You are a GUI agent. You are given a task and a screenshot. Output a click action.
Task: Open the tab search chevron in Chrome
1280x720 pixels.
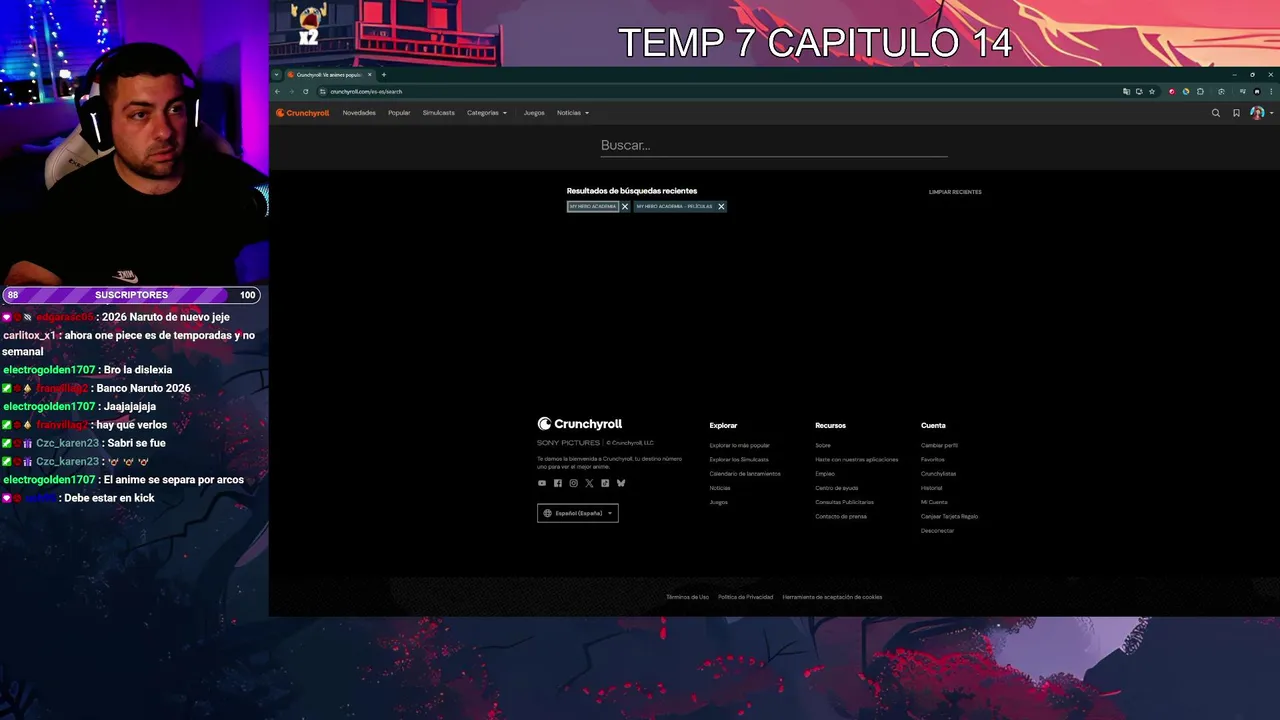coord(277,74)
